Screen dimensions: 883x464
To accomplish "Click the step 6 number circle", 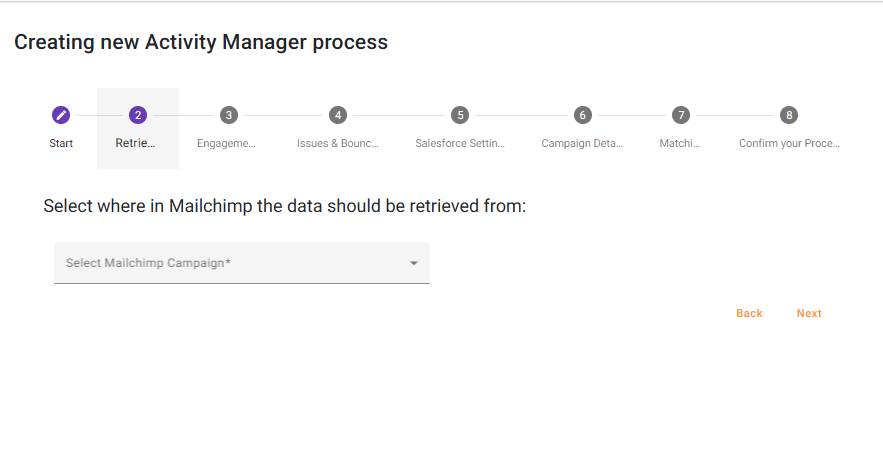I will [x=583, y=115].
